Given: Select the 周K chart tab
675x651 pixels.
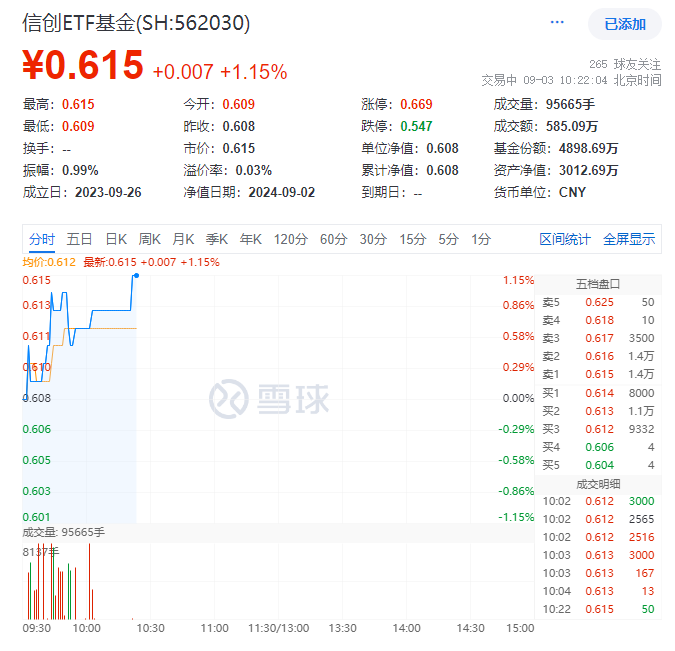Looking at the screenshot, I should pos(149,239).
